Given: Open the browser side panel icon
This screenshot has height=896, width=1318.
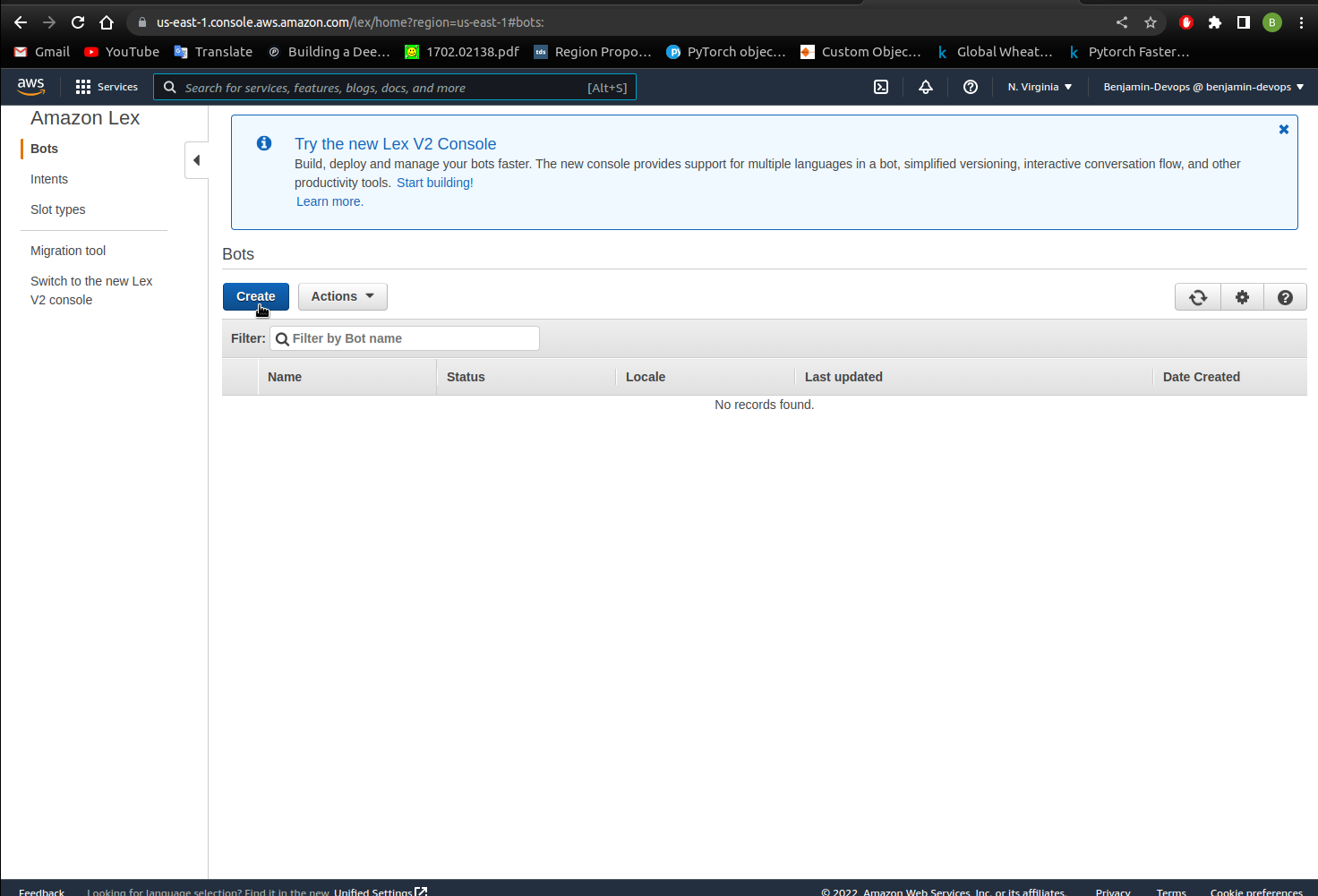Looking at the screenshot, I should point(1244,22).
